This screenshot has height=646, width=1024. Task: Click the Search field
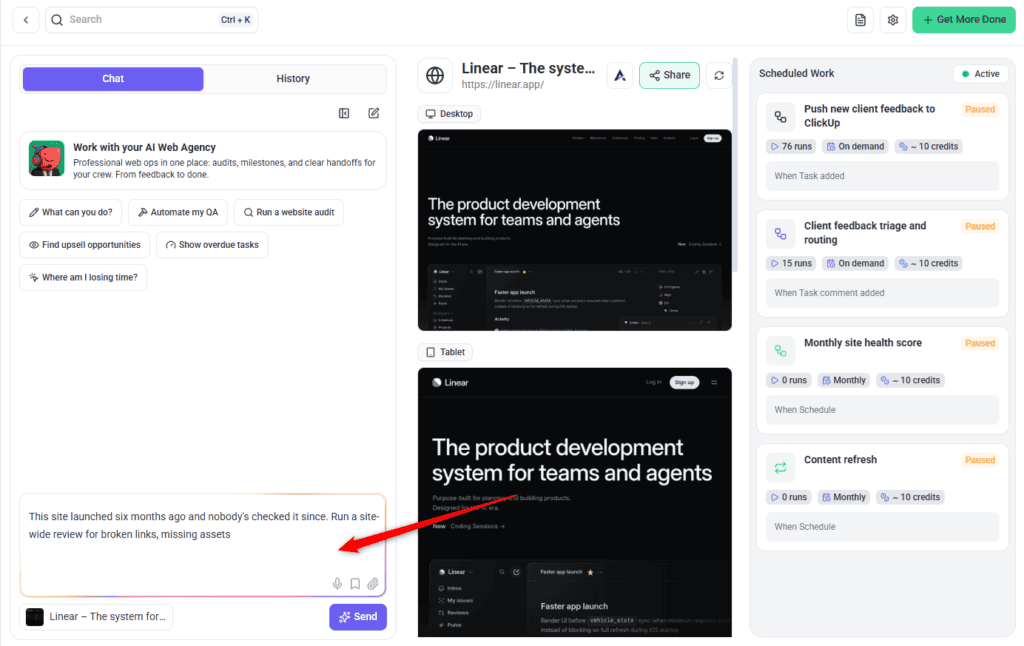152,20
